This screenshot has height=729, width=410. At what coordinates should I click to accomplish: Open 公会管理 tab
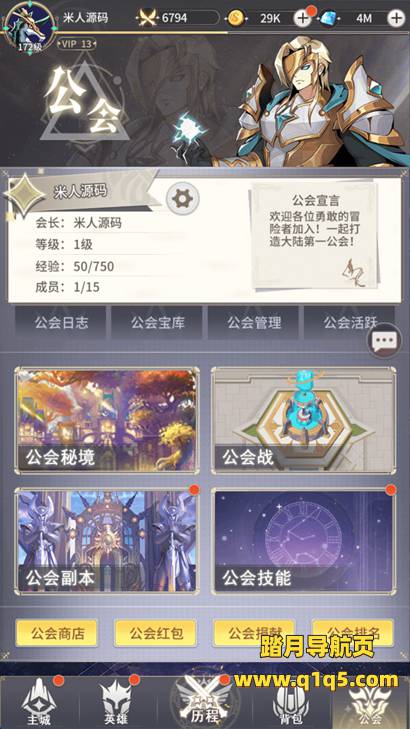[253, 322]
